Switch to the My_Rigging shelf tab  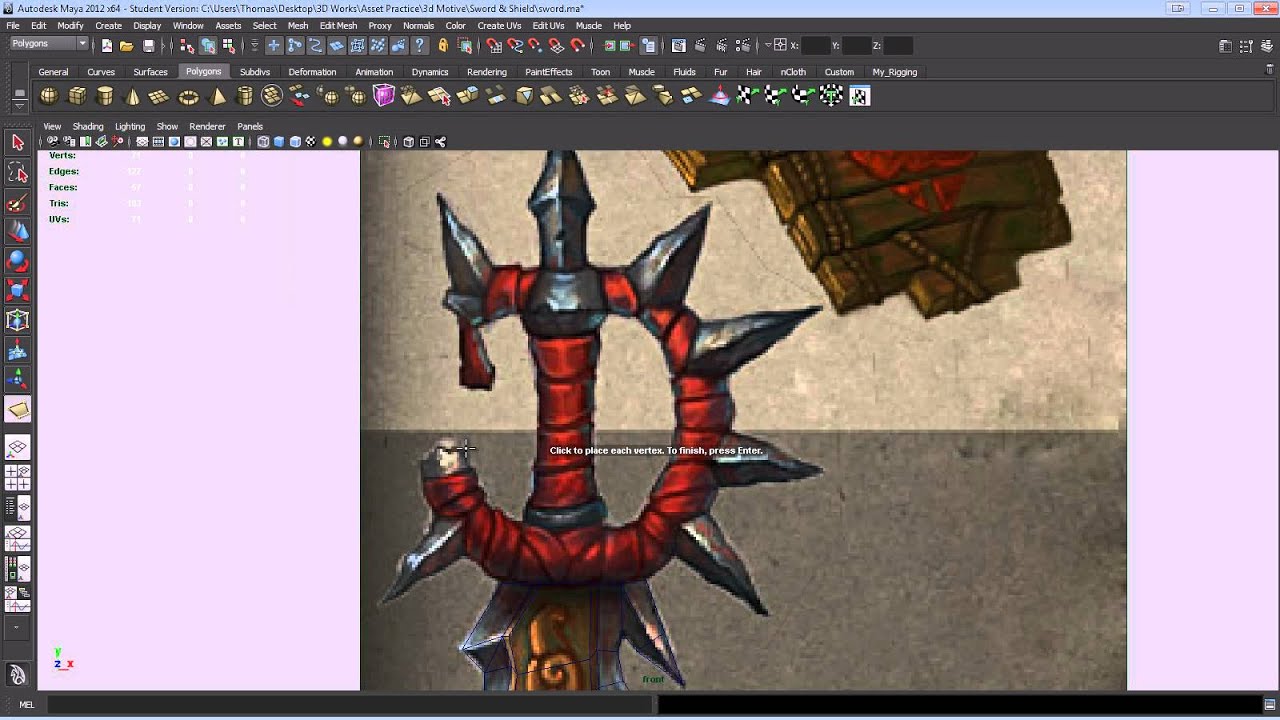click(x=894, y=72)
